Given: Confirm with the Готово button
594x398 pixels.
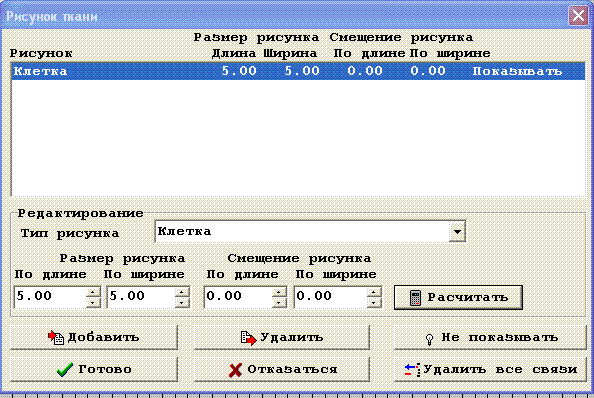Looking at the screenshot, I should click(94, 369).
